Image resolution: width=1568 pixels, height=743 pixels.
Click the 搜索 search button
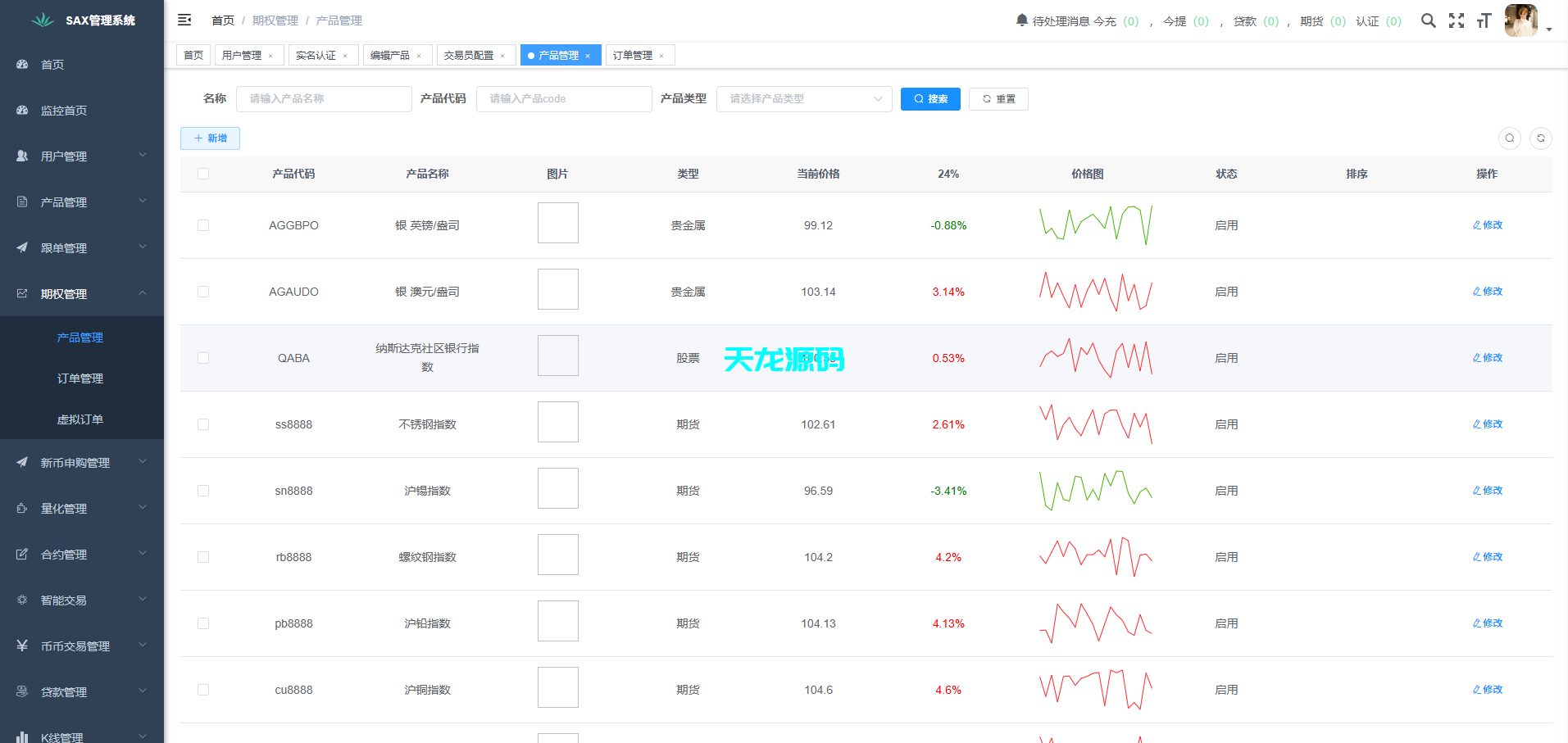[x=930, y=98]
